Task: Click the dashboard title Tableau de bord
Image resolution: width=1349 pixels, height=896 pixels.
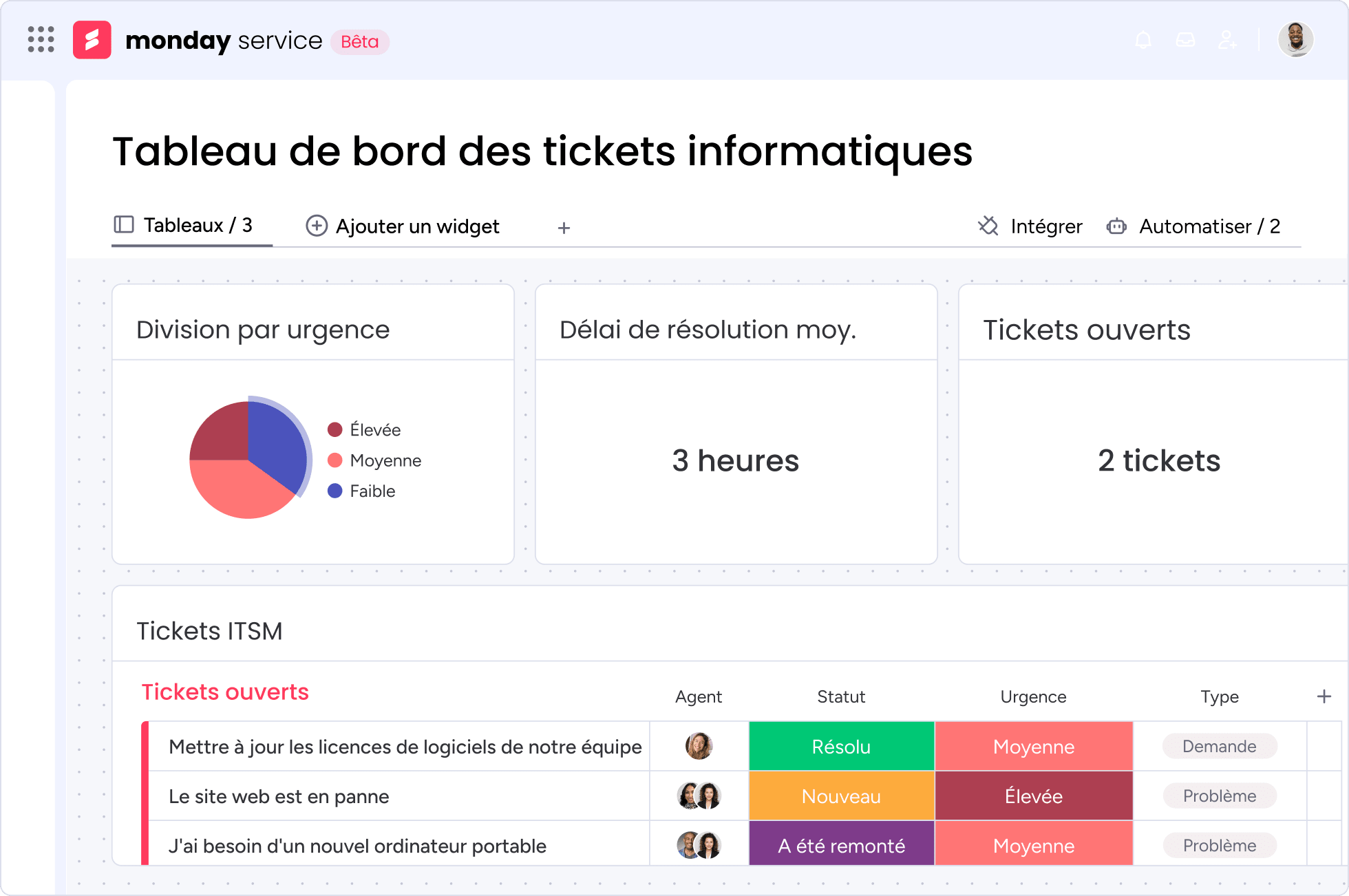Action: pos(542,151)
